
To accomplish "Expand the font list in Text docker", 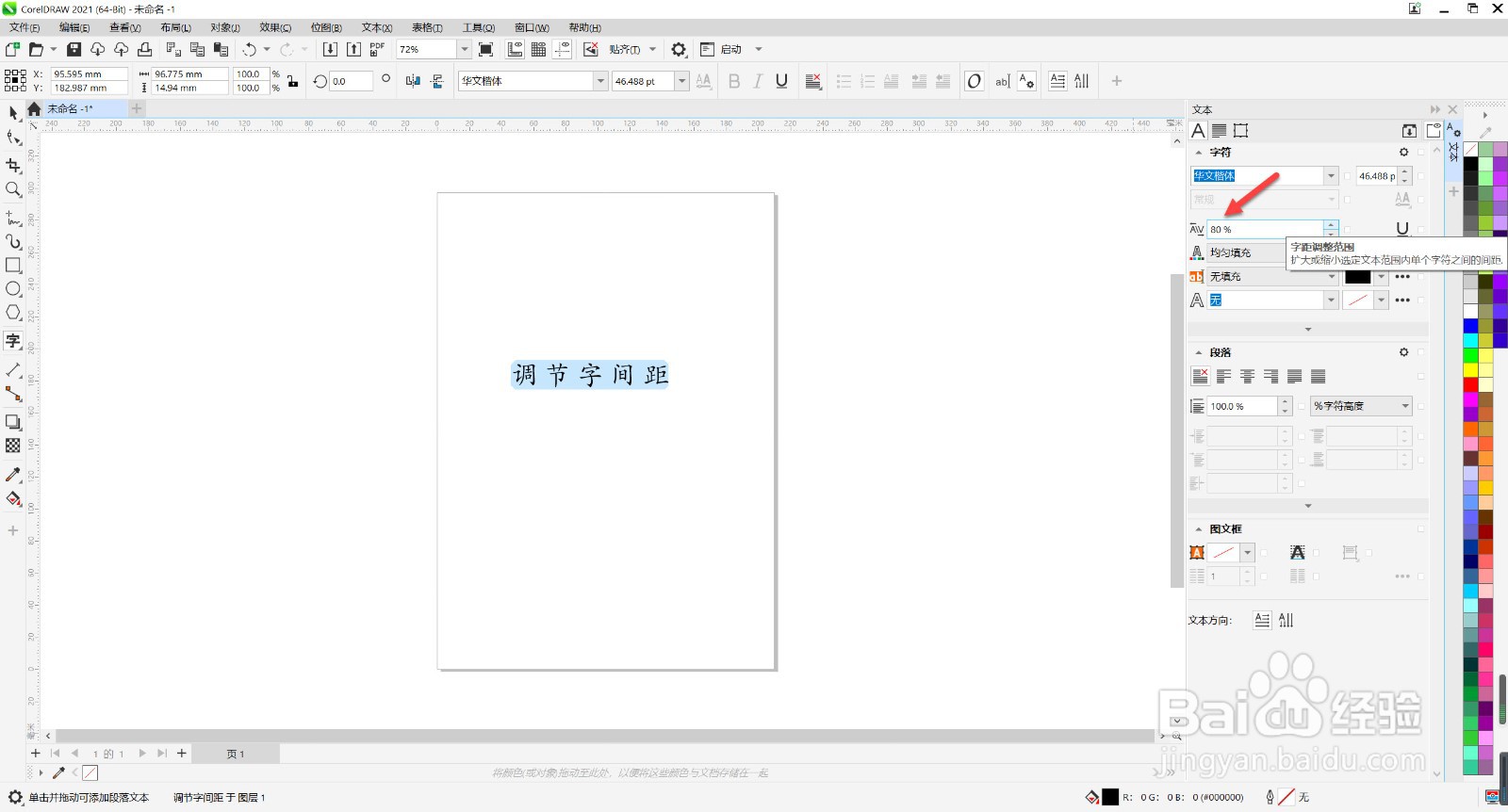I will [x=1331, y=176].
